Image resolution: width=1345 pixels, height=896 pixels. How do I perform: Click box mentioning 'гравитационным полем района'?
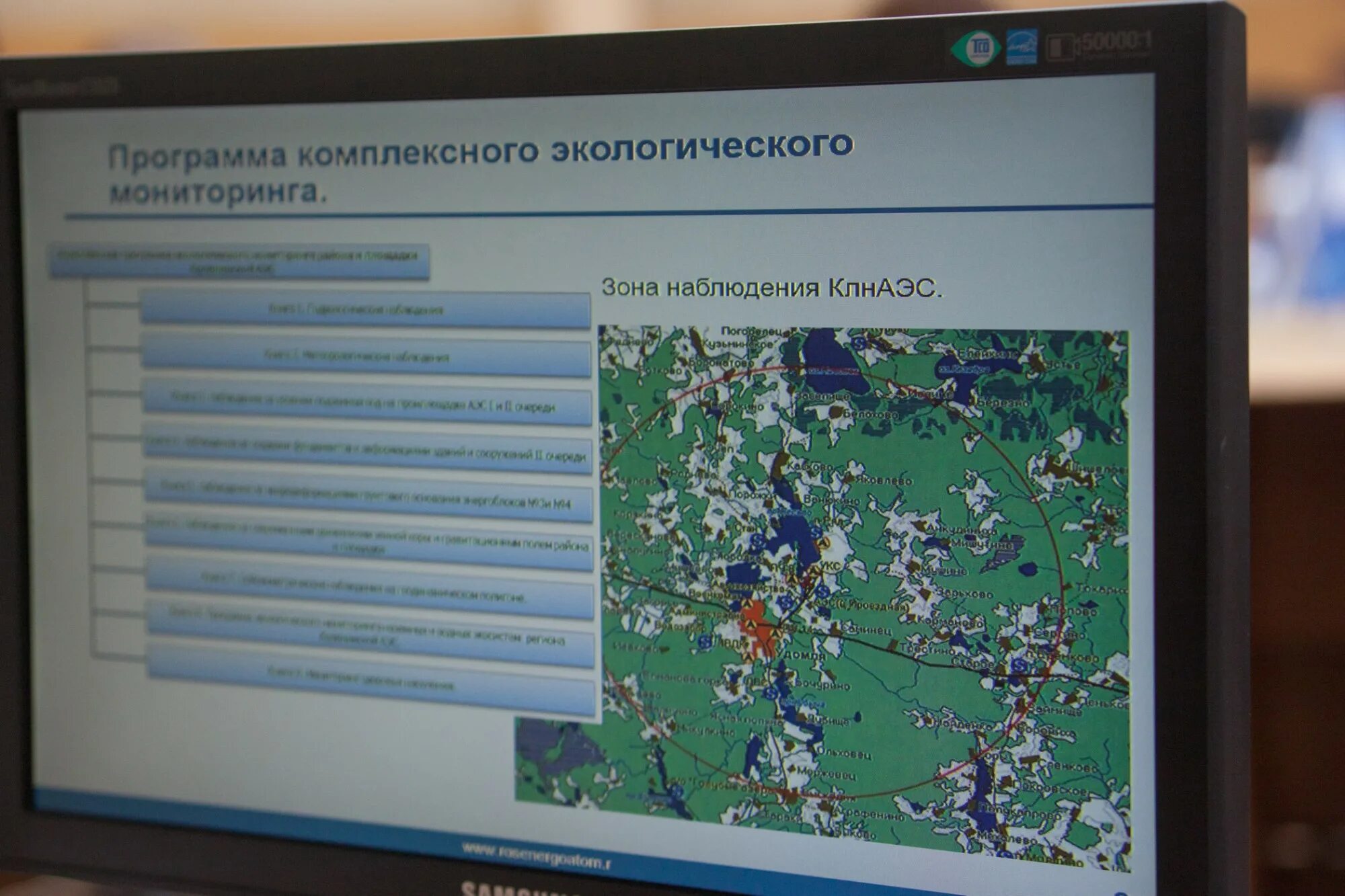(x=369, y=544)
